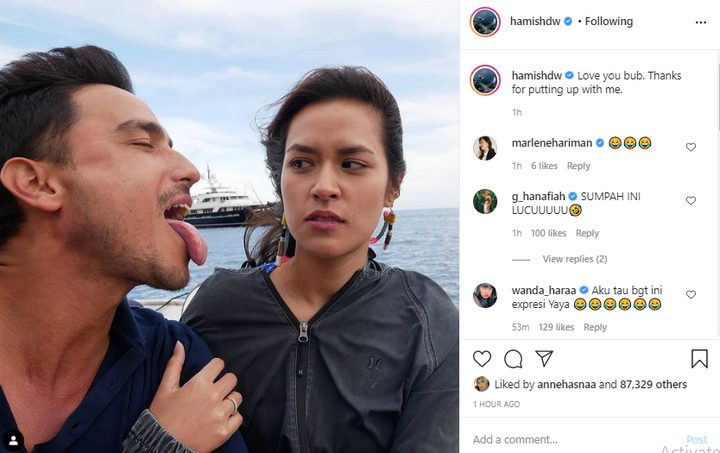Like g_hanafiah's comment
Image resolution: width=720 pixels, height=453 pixels.
click(691, 201)
